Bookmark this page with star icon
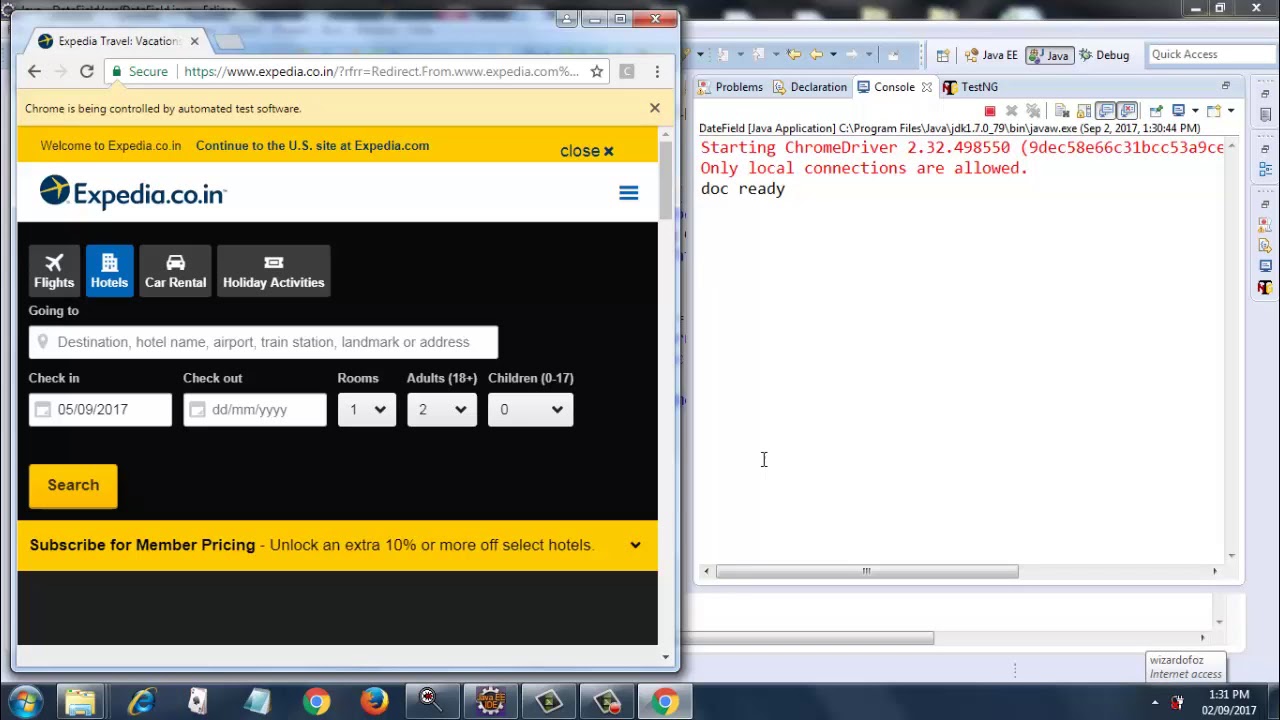The width and height of the screenshot is (1280, 720). [597, 71]
